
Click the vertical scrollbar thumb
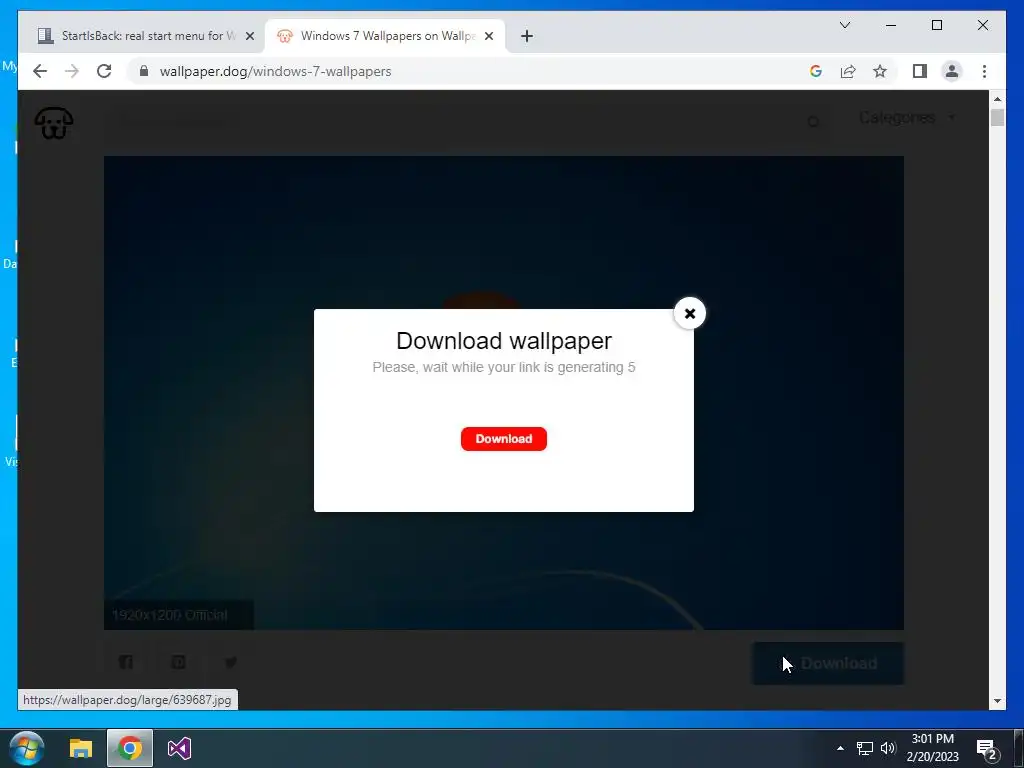coord(997,118)
